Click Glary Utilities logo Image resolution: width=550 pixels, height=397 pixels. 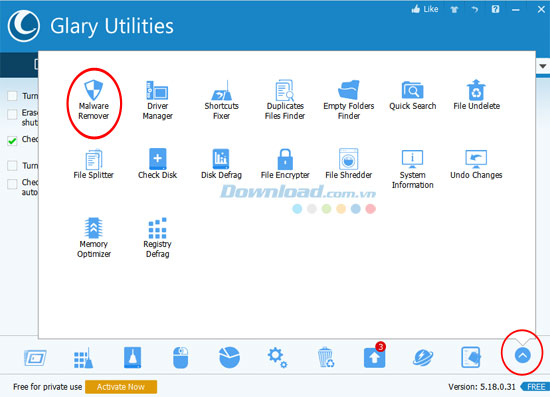tap(24, 26)
